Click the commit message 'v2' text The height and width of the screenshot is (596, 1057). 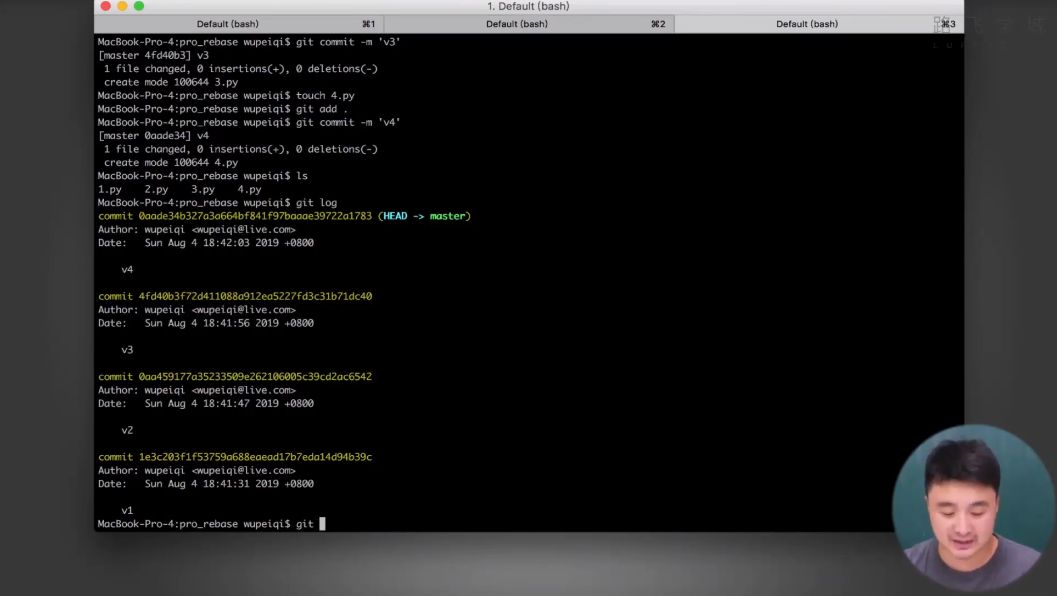point(127,430)
